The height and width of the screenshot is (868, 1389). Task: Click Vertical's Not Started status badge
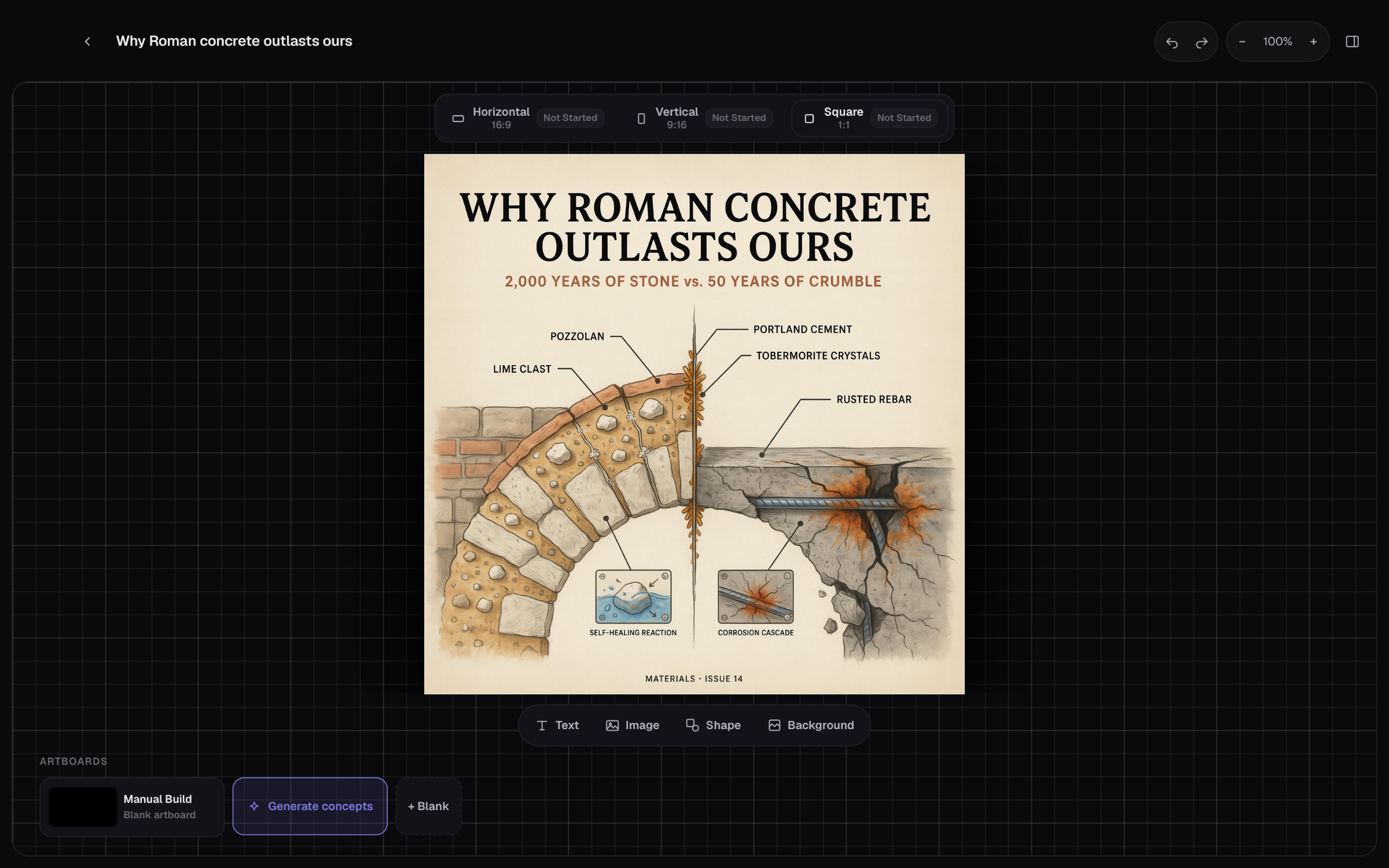coord(739,118)
